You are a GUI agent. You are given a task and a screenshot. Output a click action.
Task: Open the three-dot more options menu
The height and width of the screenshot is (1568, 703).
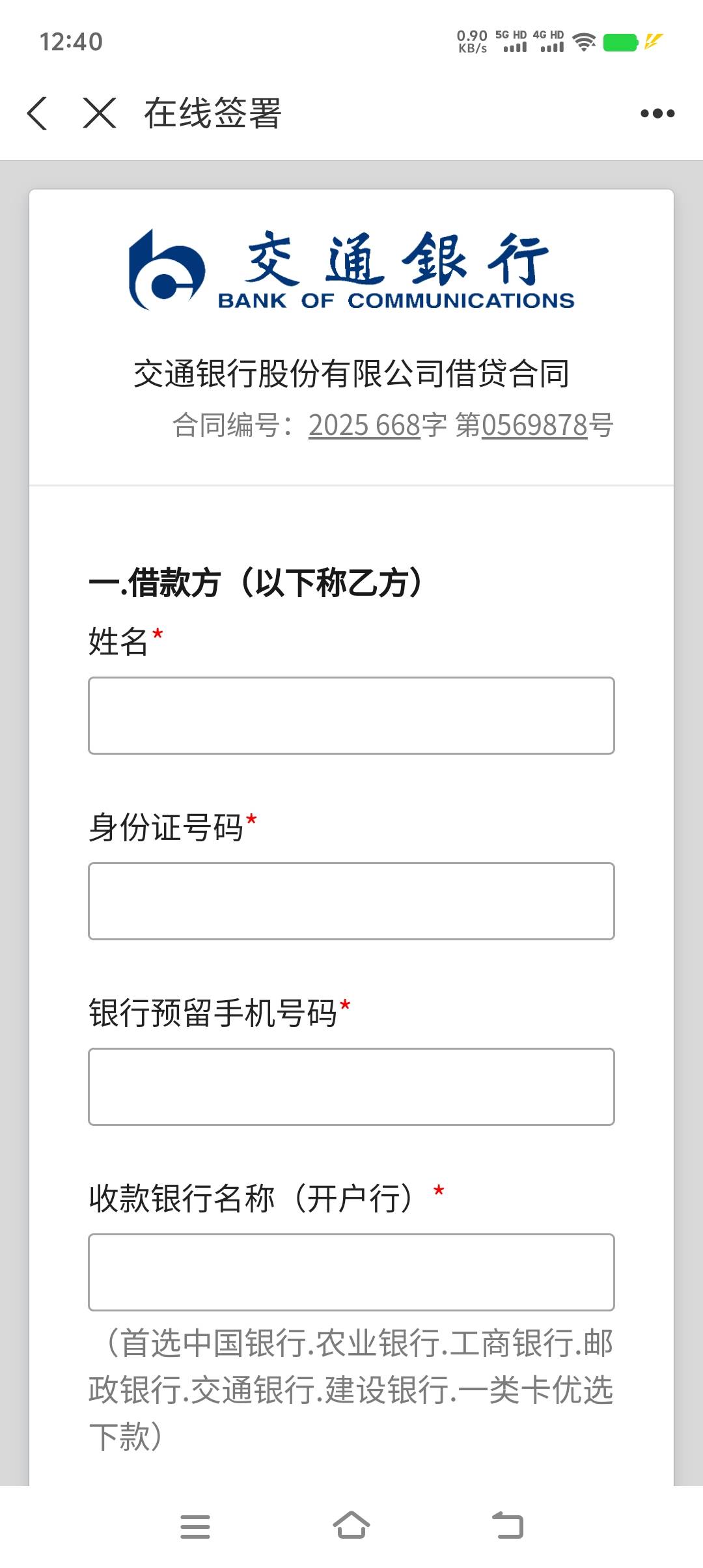pos(657,113)
